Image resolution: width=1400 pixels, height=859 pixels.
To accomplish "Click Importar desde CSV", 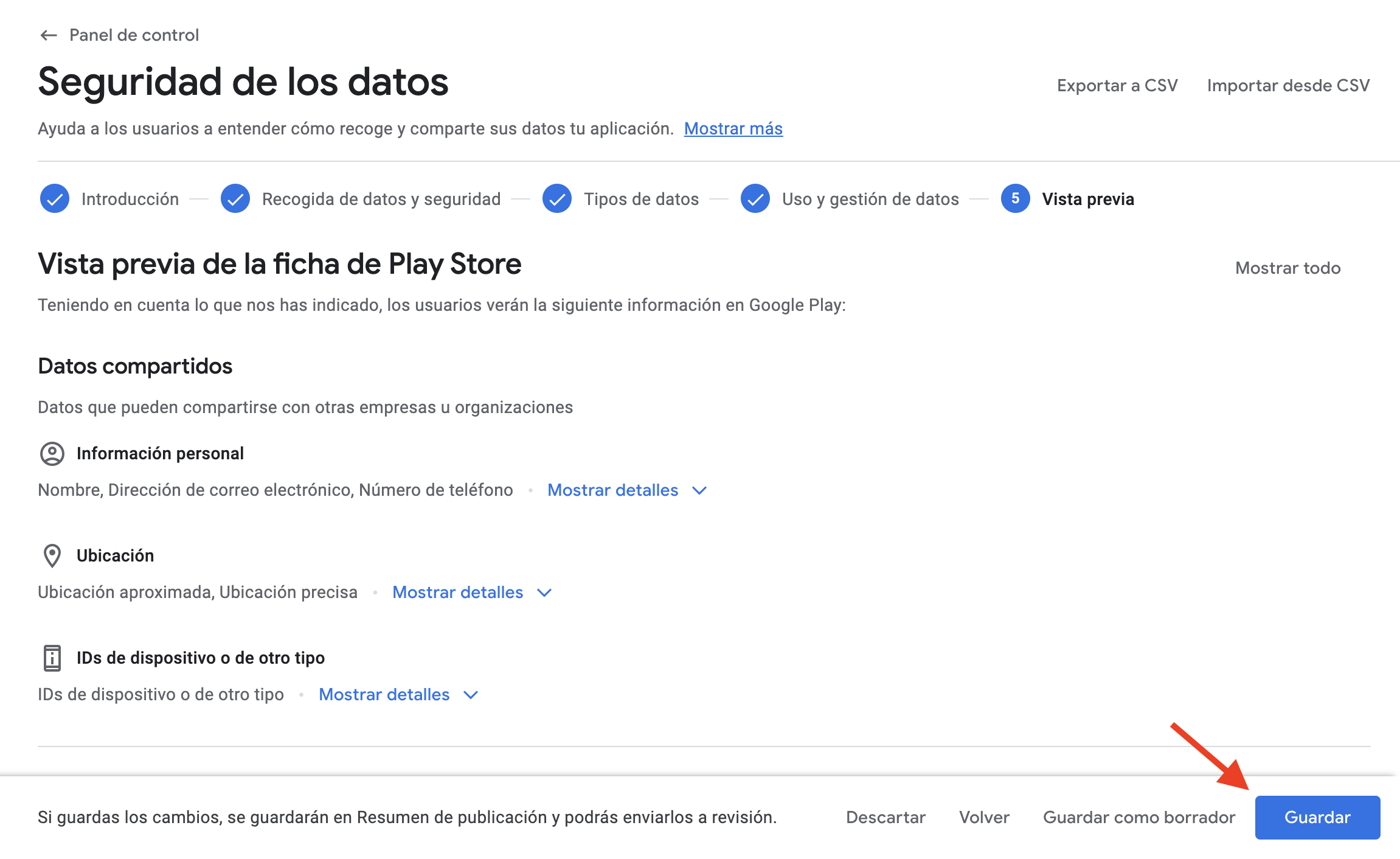I will click(1288, 85).
